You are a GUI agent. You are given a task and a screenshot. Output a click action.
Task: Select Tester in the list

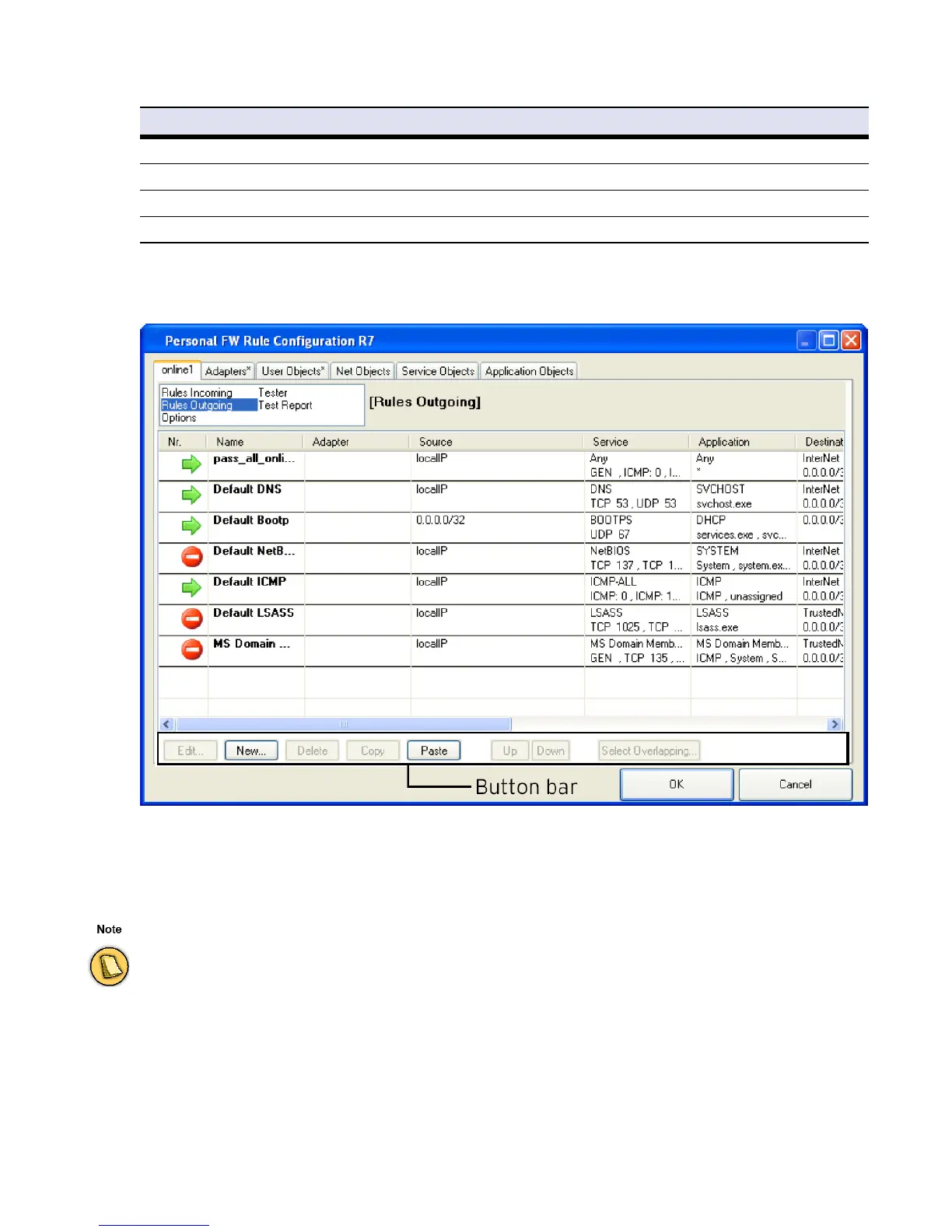pos(273,393)
